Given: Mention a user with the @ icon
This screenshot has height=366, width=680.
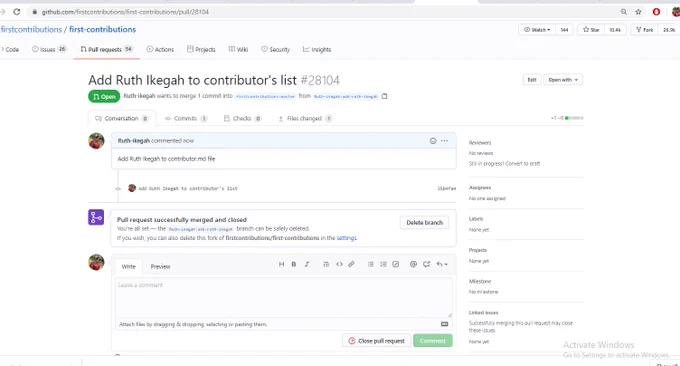Looking at the screenshot, I should [413, 264].
